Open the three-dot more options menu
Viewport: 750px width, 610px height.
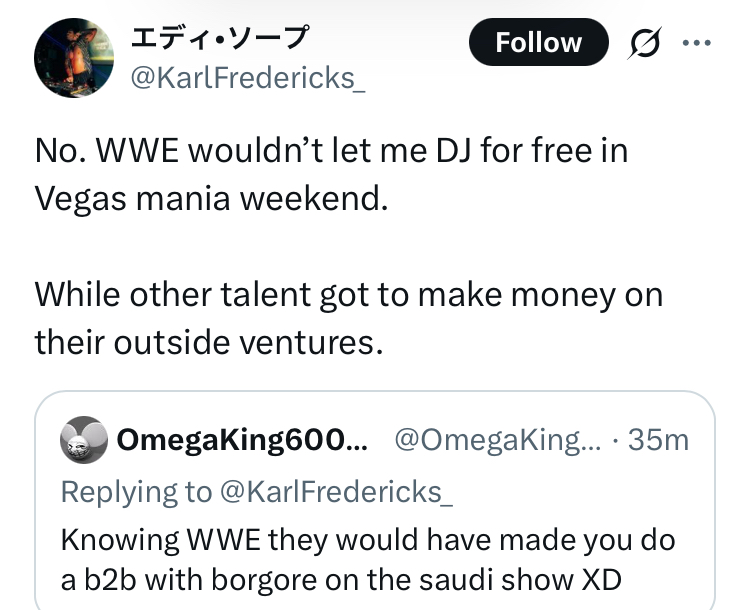click(x=695, y=43)
